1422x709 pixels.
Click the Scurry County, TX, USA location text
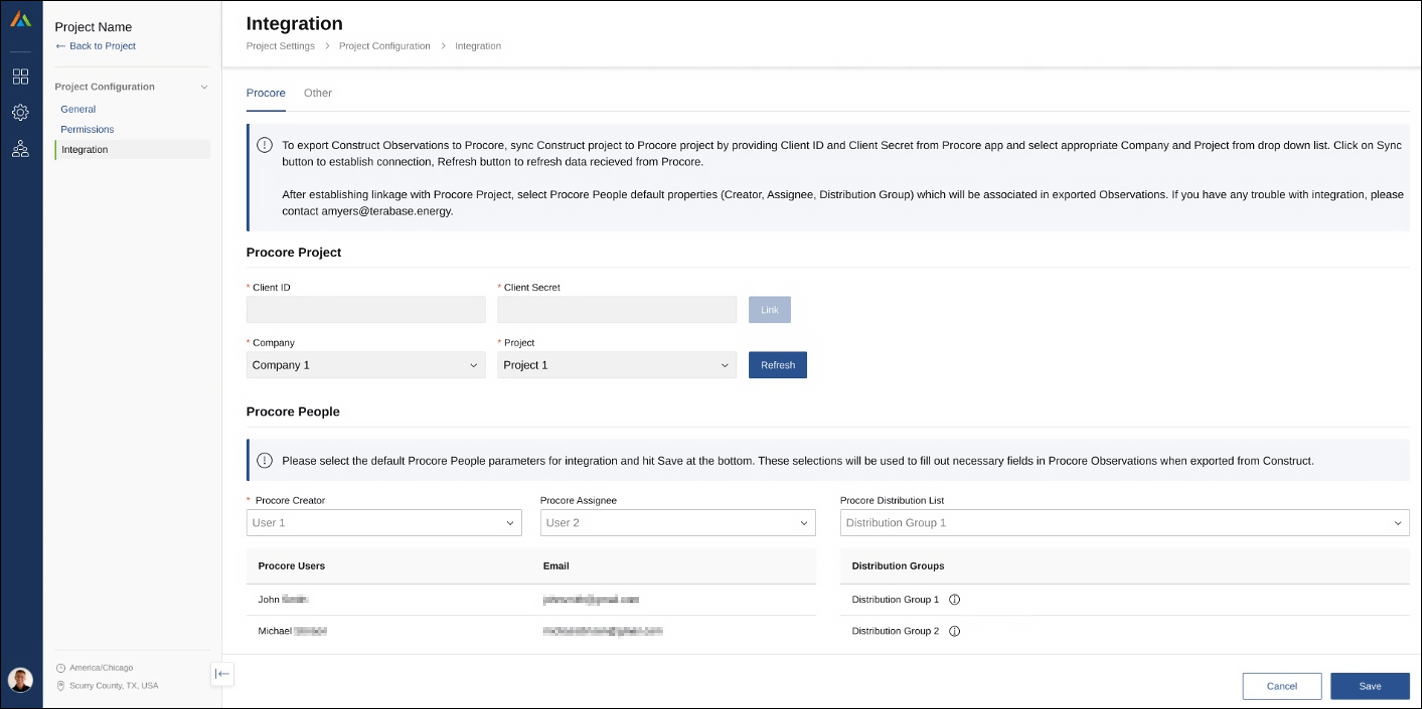pyautogui.click(x=114, y=686)
